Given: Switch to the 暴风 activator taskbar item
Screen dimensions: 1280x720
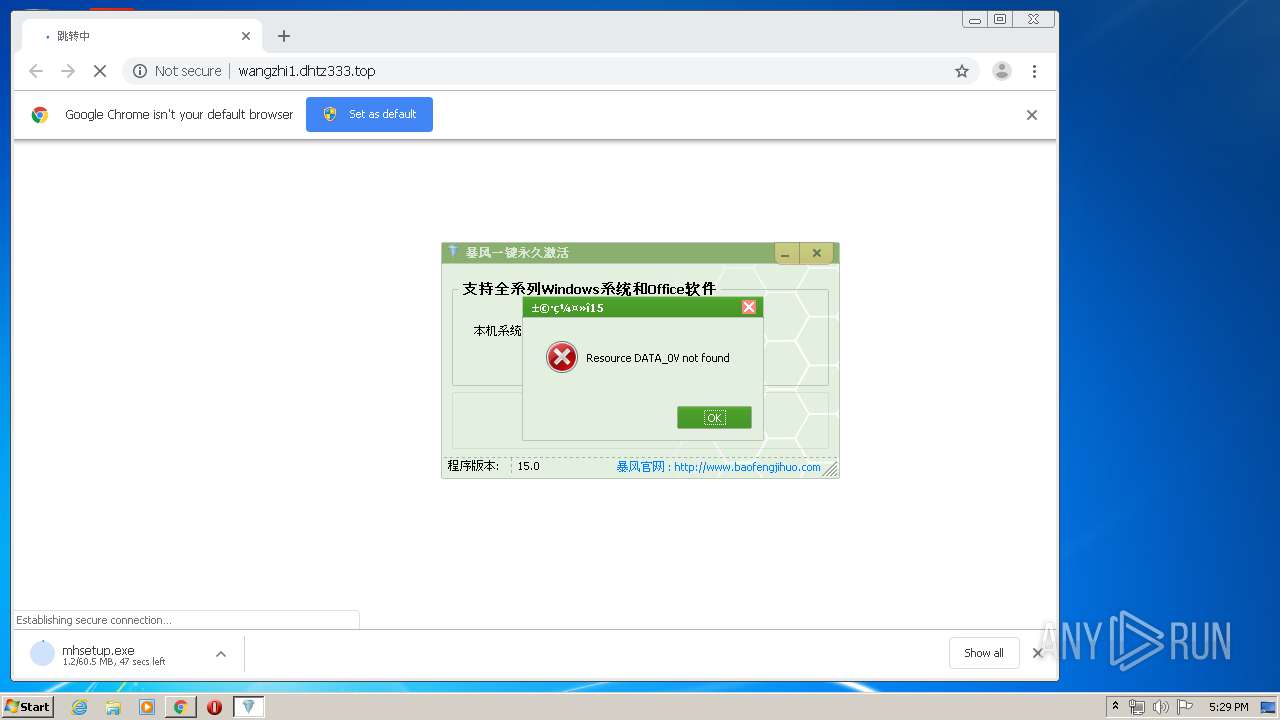Looking at the screenshot, I should pyautogui.click(x=249, y=707).
